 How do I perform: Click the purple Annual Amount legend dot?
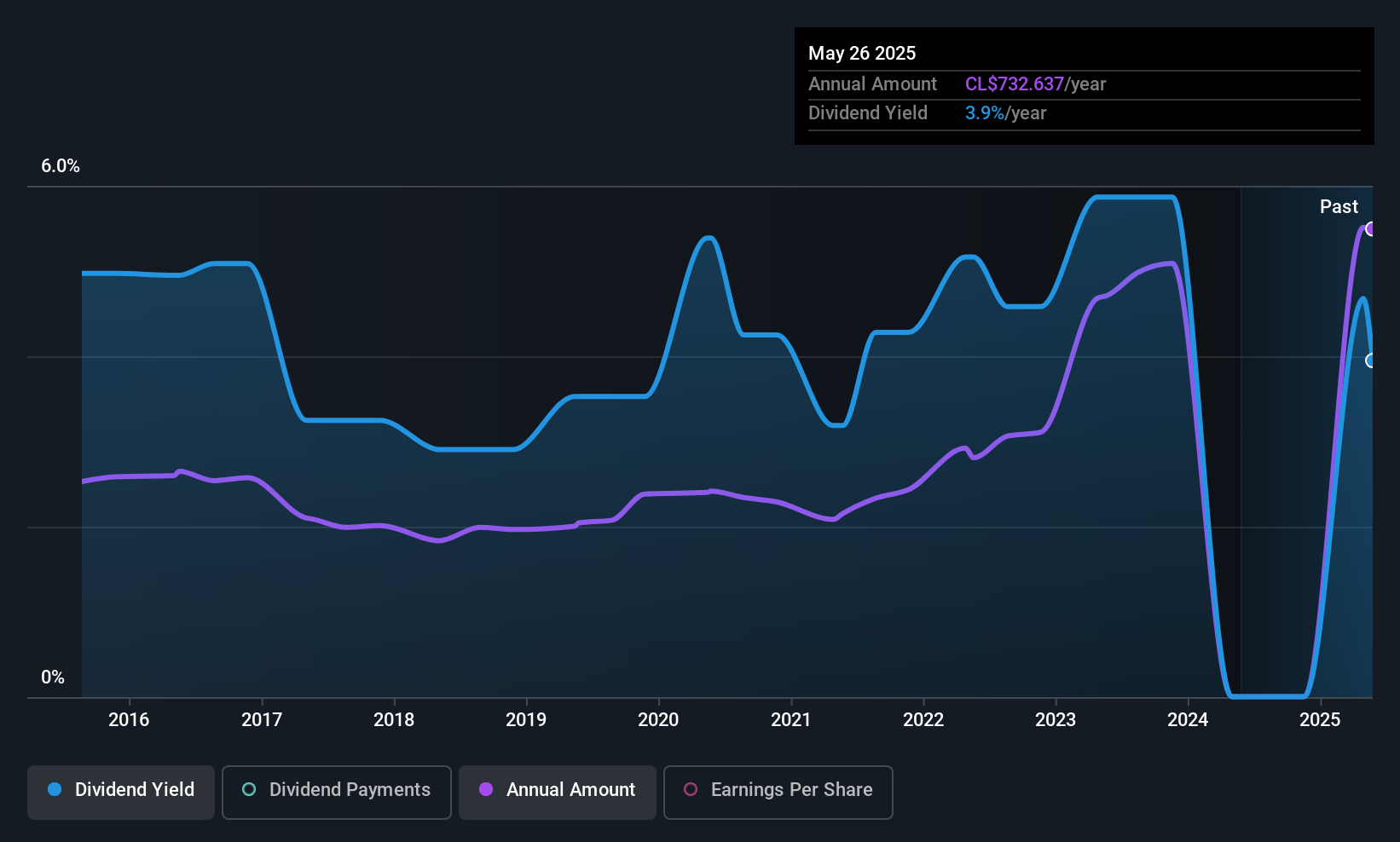pos(486,789)
